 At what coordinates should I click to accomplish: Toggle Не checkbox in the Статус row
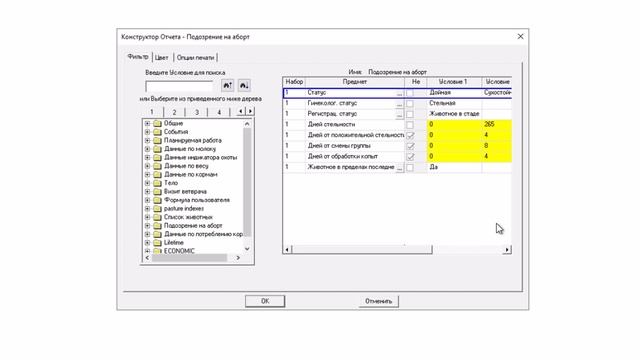click(x=410, y=93)
